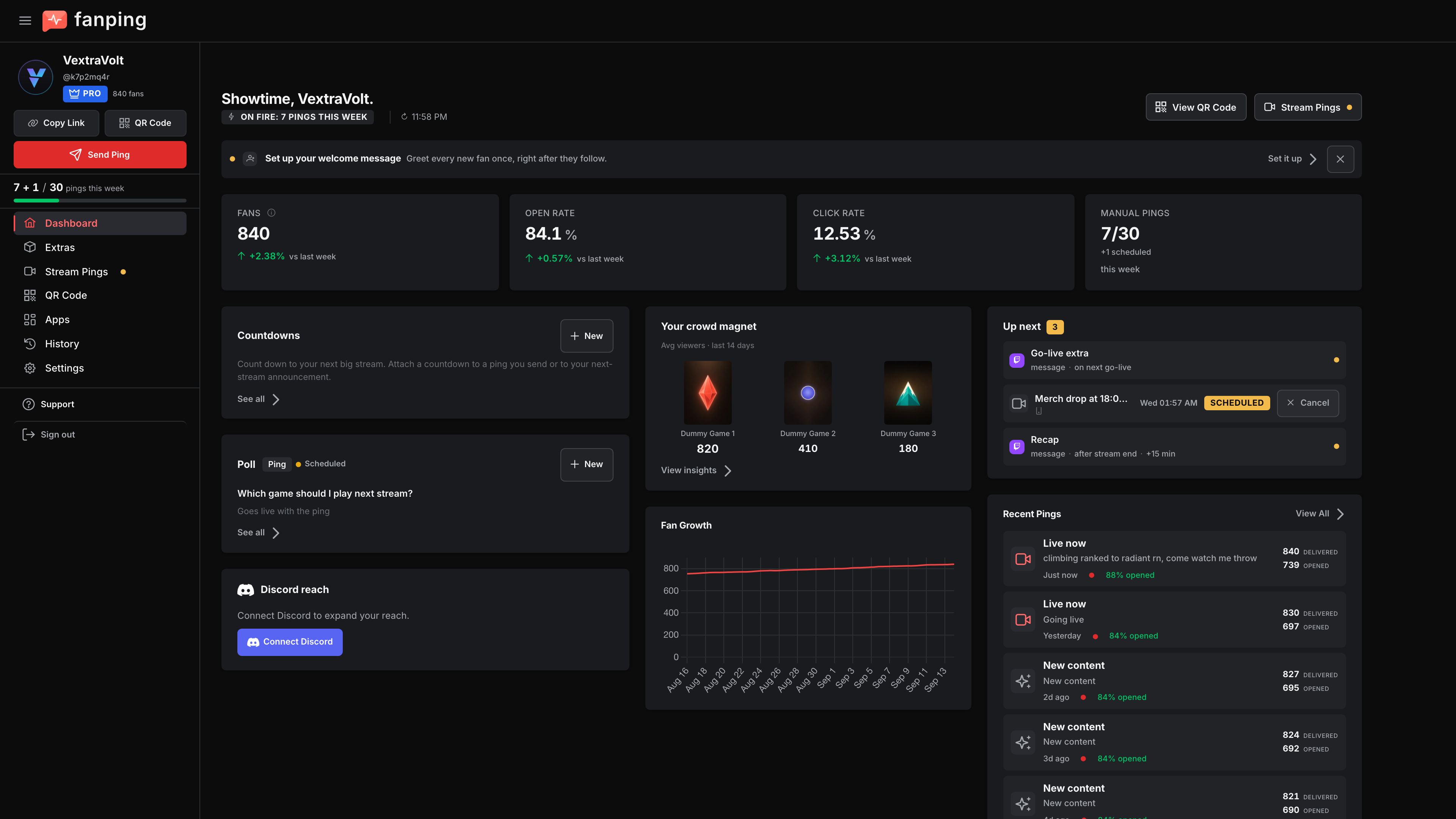Click the Copy Link button
Screen dimensions: 1456x819
point(56,123)
